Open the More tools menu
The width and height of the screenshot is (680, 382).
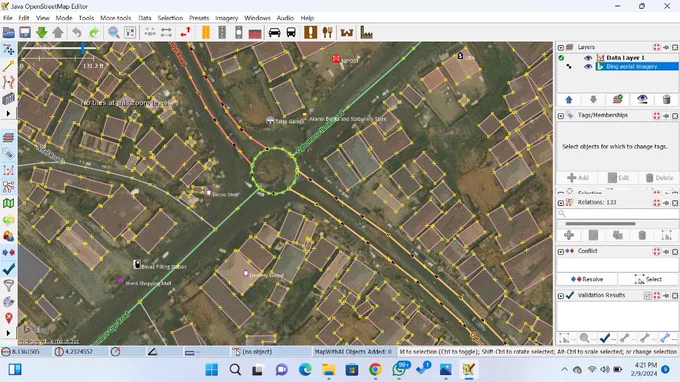click(115, 18)
